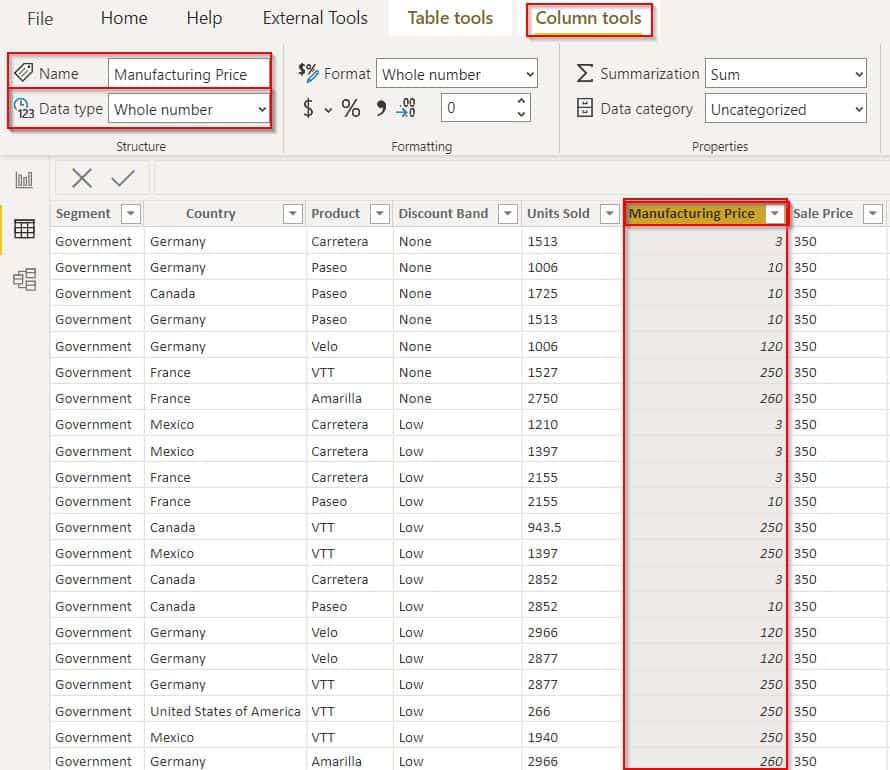Apply thousands separator comma icon
Screen dimensions: 890x770
tap(381, 108)
